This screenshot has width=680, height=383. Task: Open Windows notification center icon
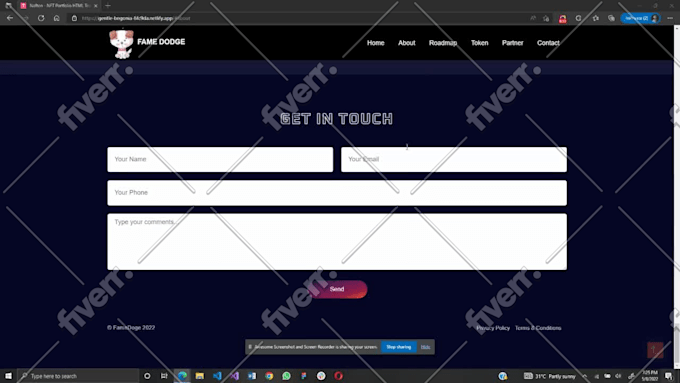click(x=669, y=376)
